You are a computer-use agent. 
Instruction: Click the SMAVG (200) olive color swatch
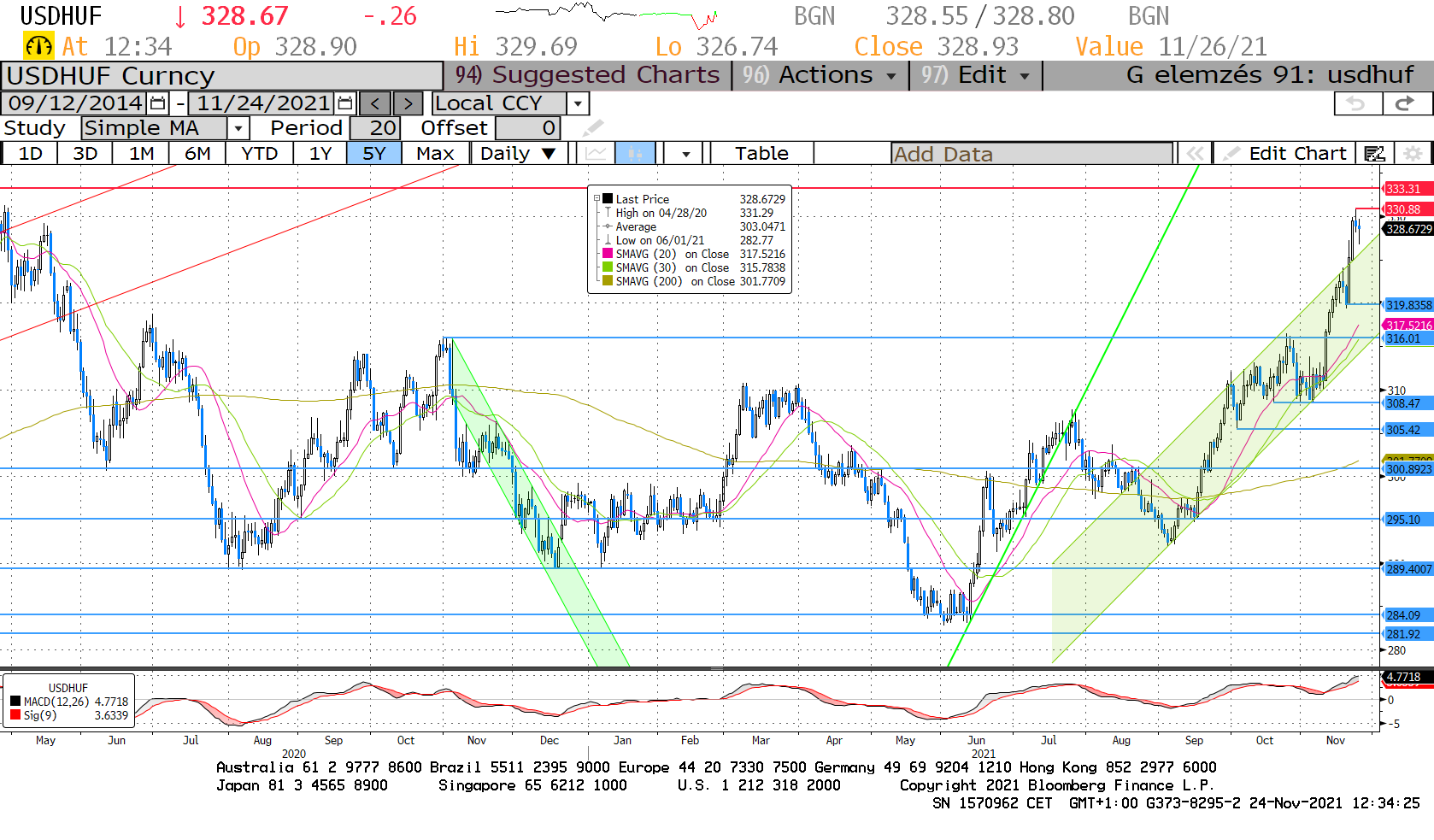(x=608, y=281)
